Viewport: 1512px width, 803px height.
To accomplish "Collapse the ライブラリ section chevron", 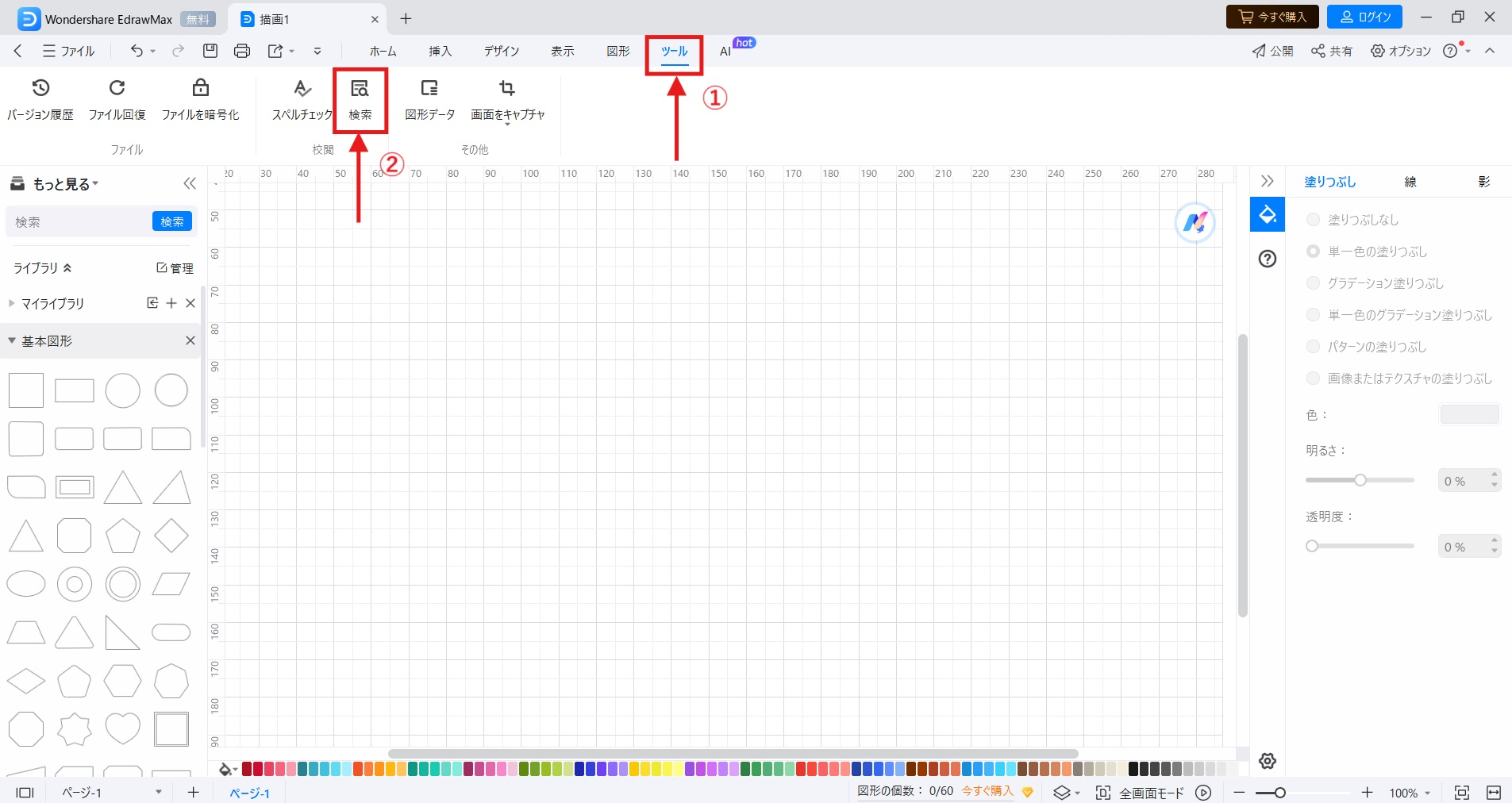I will [x=67, y=268].
